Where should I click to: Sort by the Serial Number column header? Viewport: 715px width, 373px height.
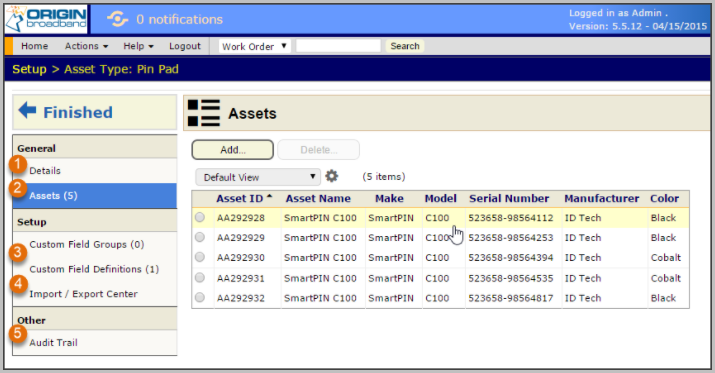click(x=509, y=198)
